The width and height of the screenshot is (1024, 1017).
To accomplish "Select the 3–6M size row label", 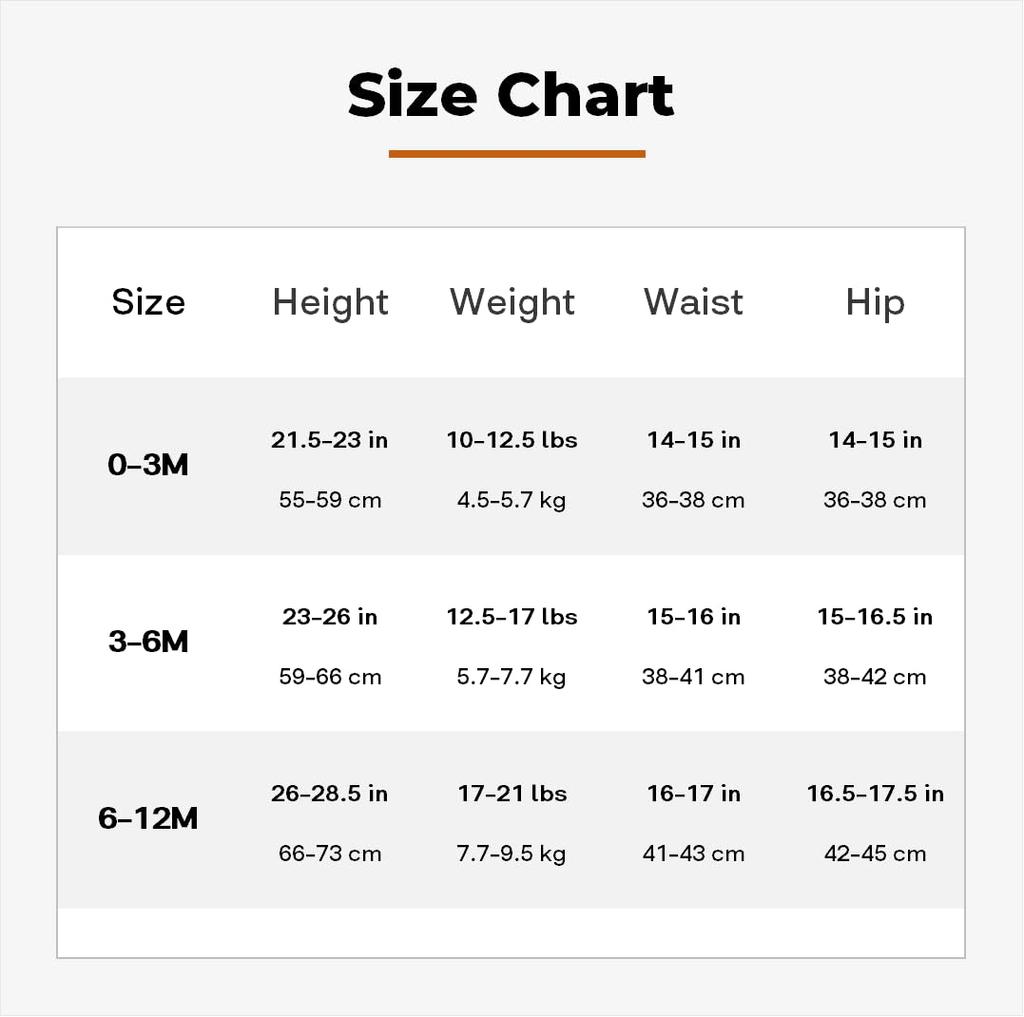I will [148, 642].
